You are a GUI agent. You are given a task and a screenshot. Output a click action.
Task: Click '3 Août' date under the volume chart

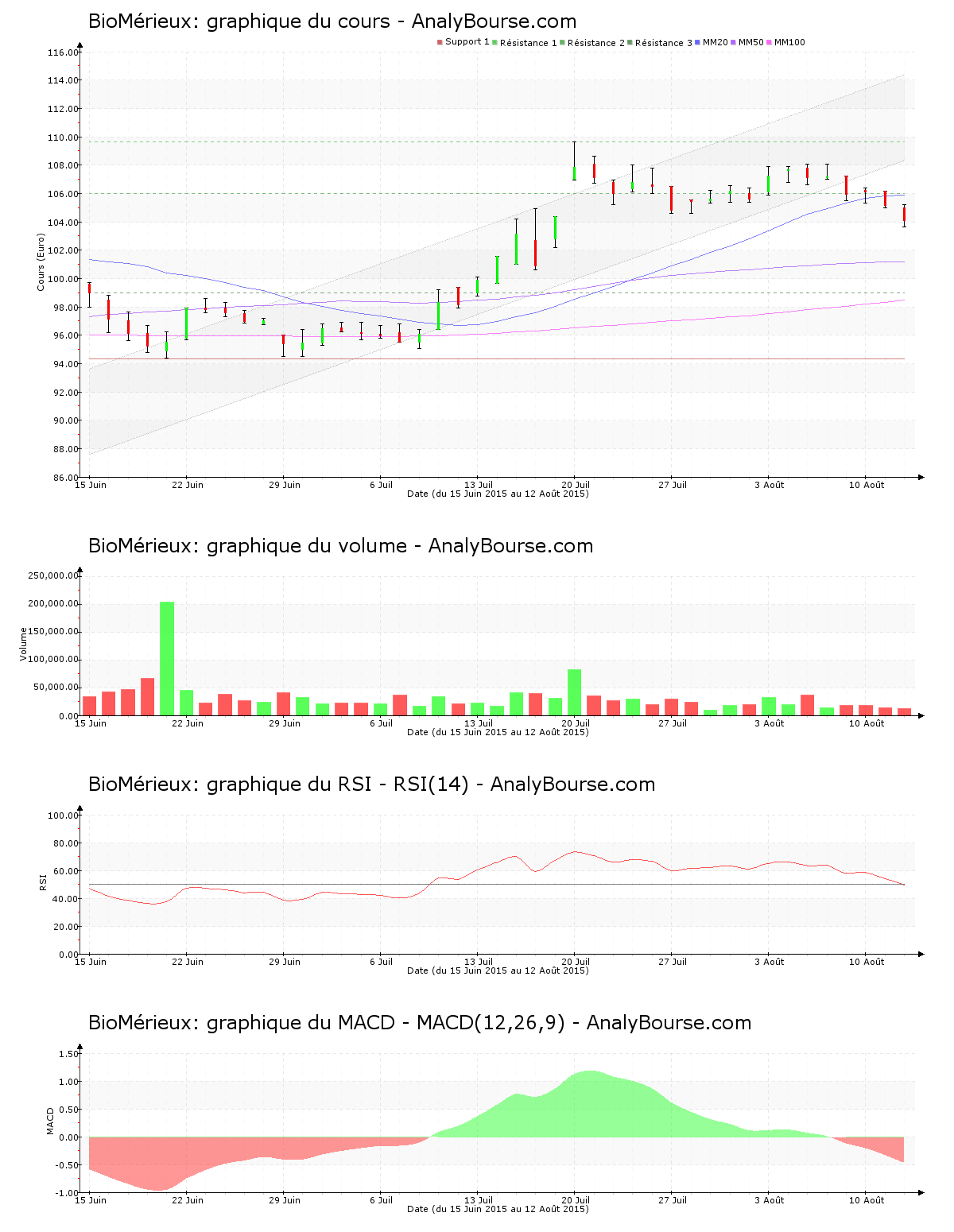[769, 723]
